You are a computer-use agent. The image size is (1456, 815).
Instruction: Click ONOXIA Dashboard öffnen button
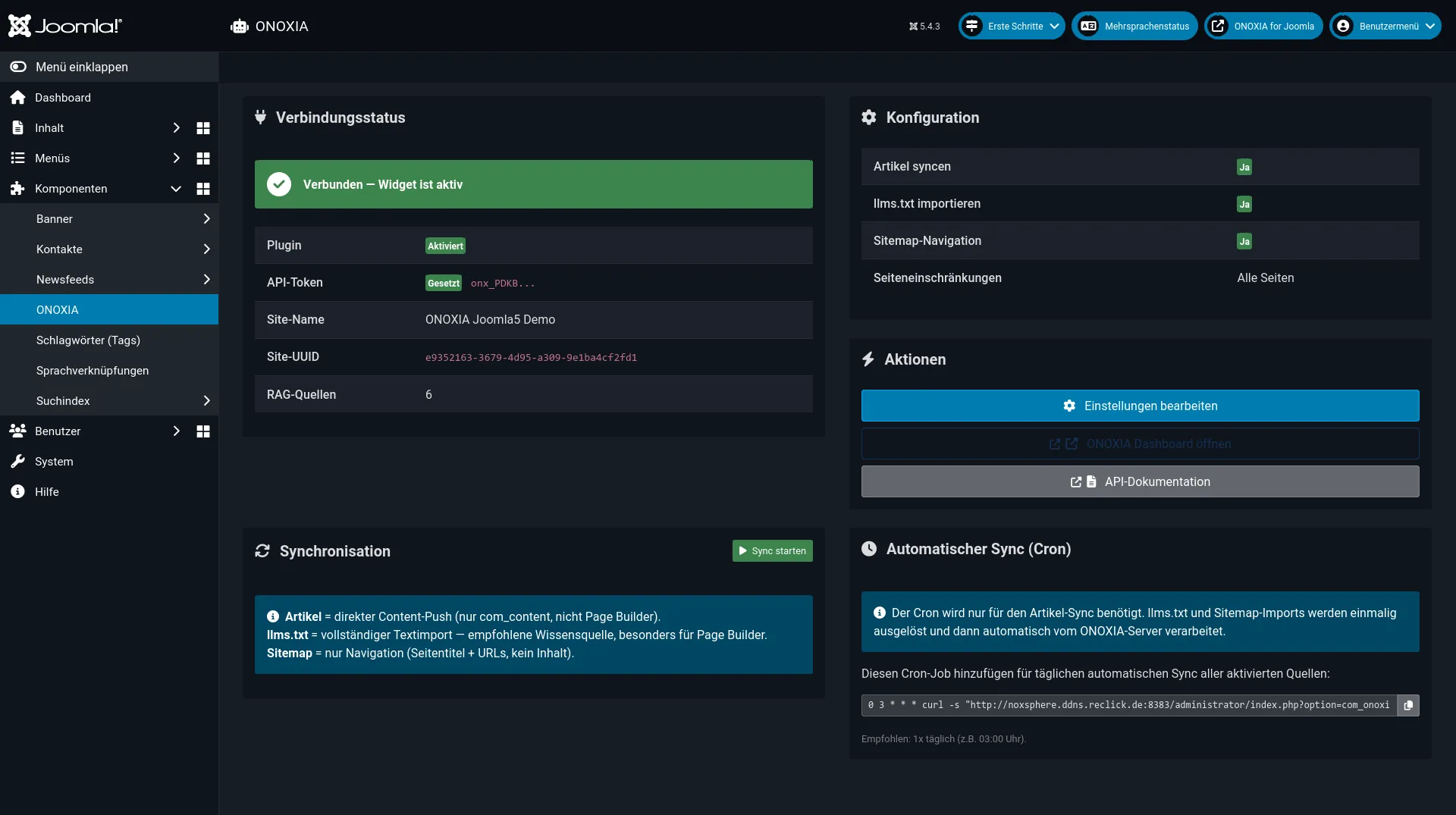click(x=1140, y=444)
